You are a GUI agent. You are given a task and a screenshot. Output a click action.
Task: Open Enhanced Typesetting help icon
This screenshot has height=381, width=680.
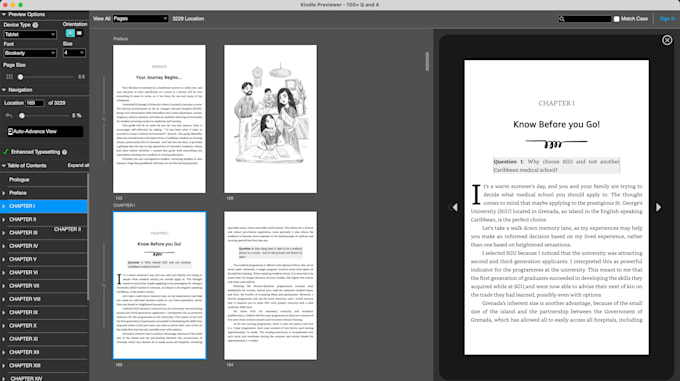pyautogui.click(x=65, y=152)
